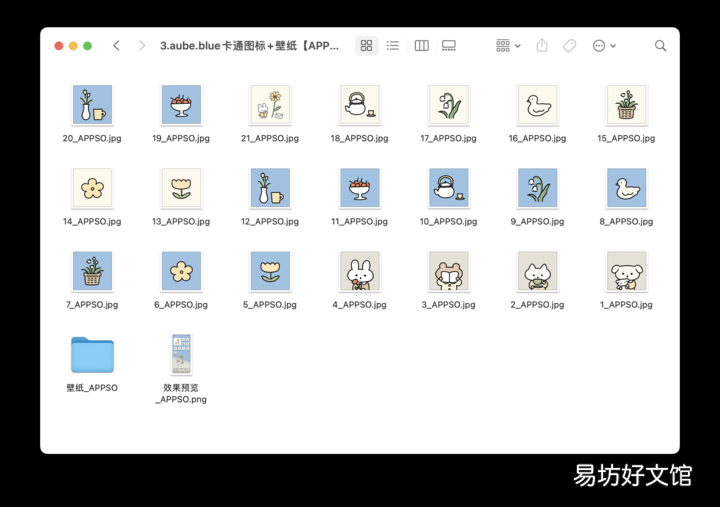The image size is (720, 507).
Task: Switch to icon grid view
Action: pos(366,45)
